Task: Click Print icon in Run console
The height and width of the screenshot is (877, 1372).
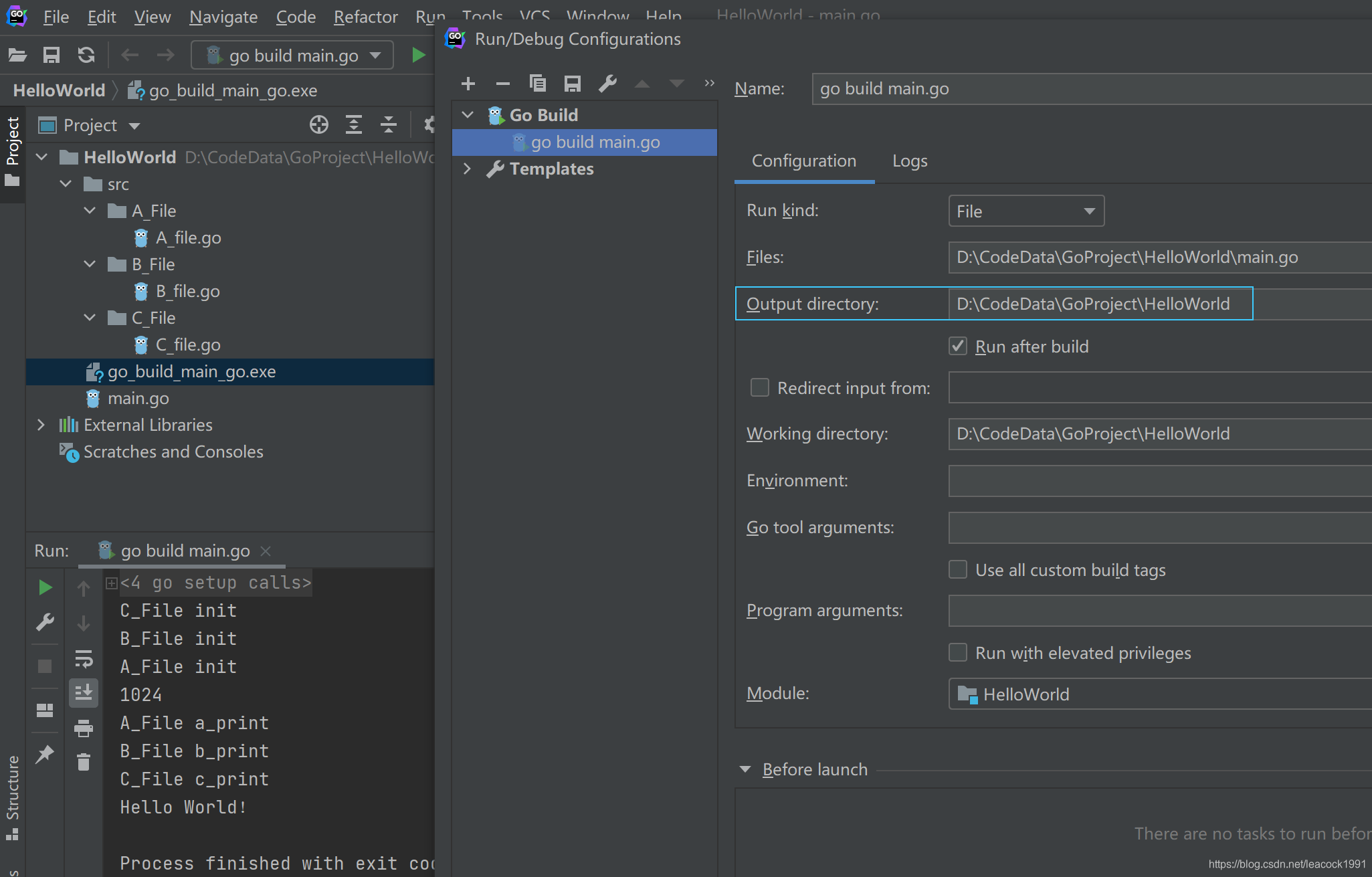Action: pyautogui.click(x=84, y=728)
